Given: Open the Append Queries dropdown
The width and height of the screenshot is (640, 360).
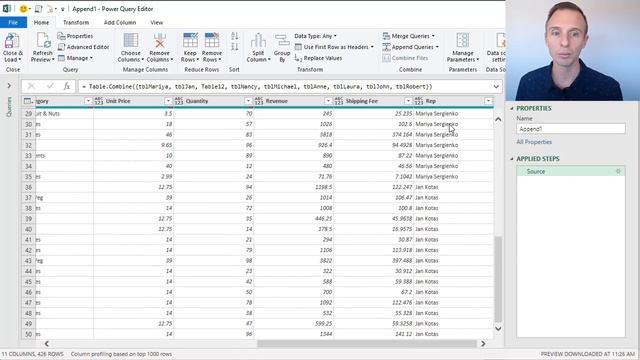Looking at the screenshot, I should (x=411, y=47).
